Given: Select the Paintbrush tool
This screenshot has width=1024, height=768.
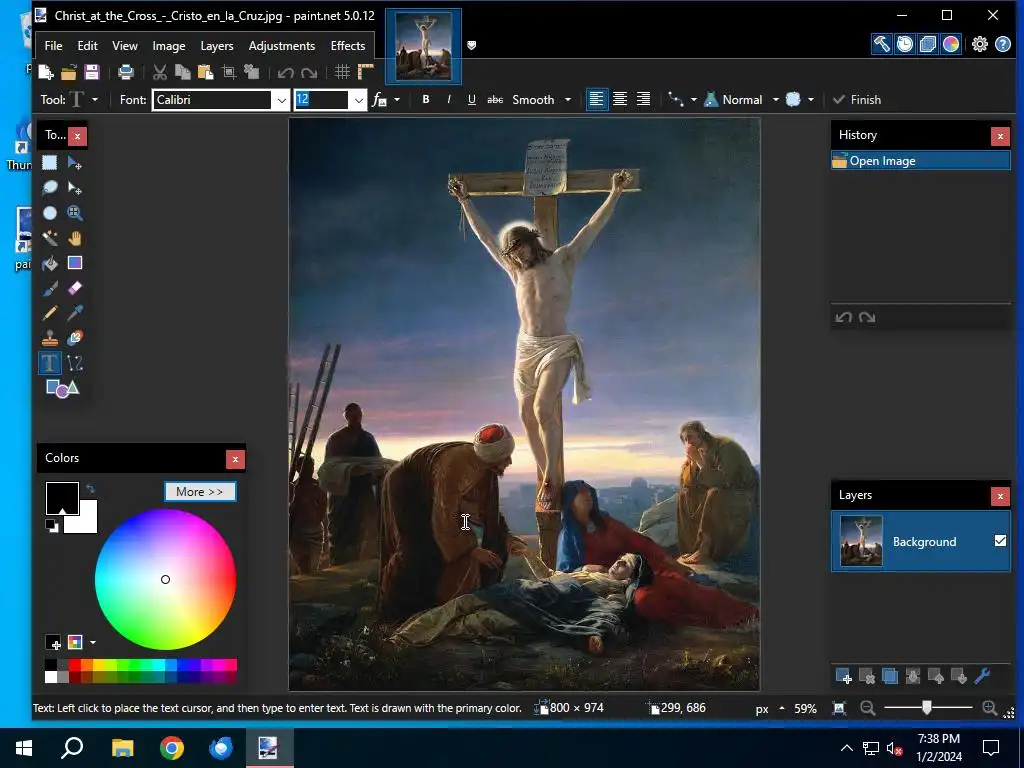Looking at the screenshot, I should (50, 287).
